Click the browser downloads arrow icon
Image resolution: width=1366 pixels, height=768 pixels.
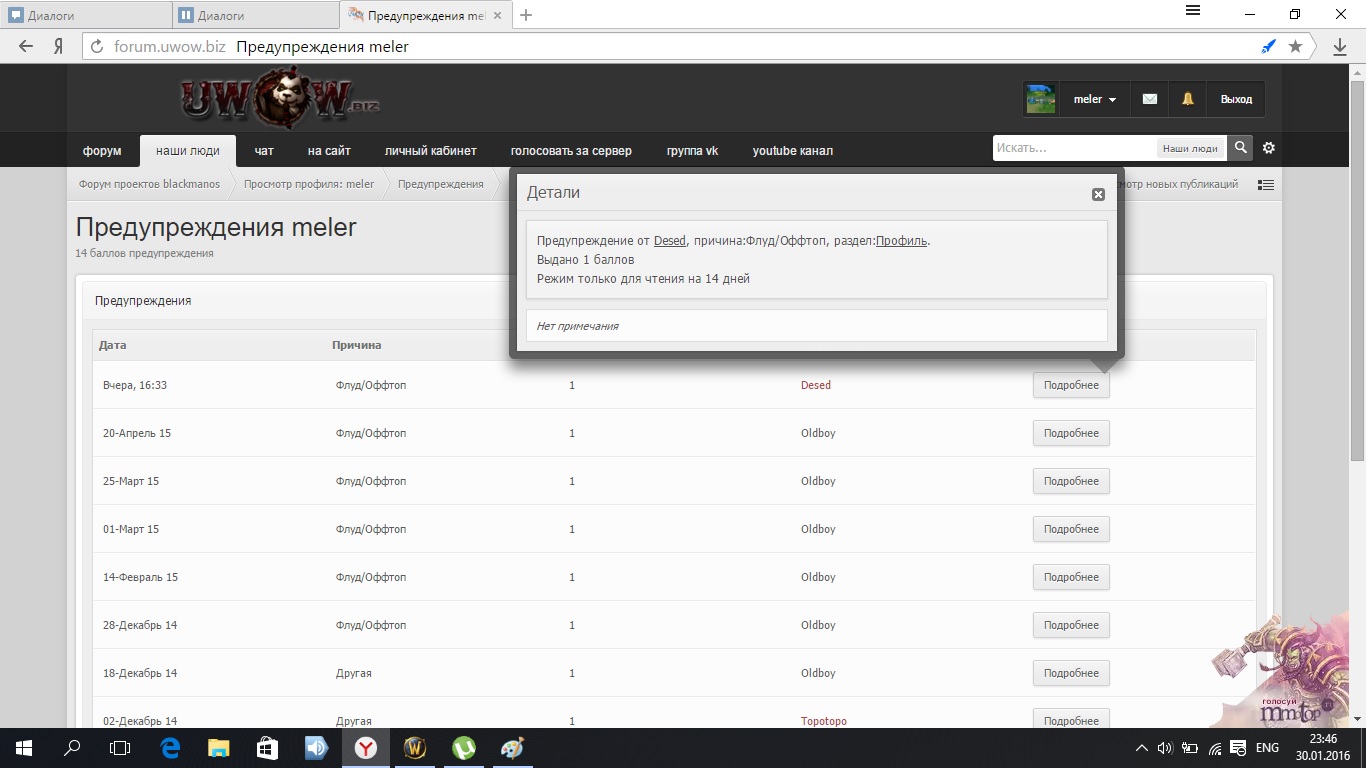click(1340, 47)
